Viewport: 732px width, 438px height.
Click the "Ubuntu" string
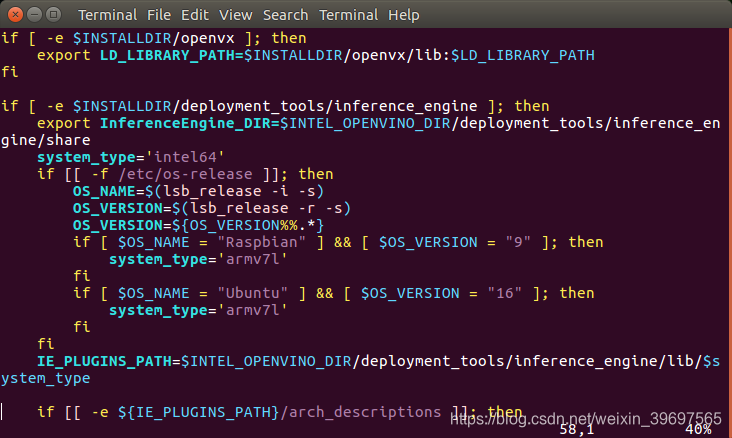253,293
